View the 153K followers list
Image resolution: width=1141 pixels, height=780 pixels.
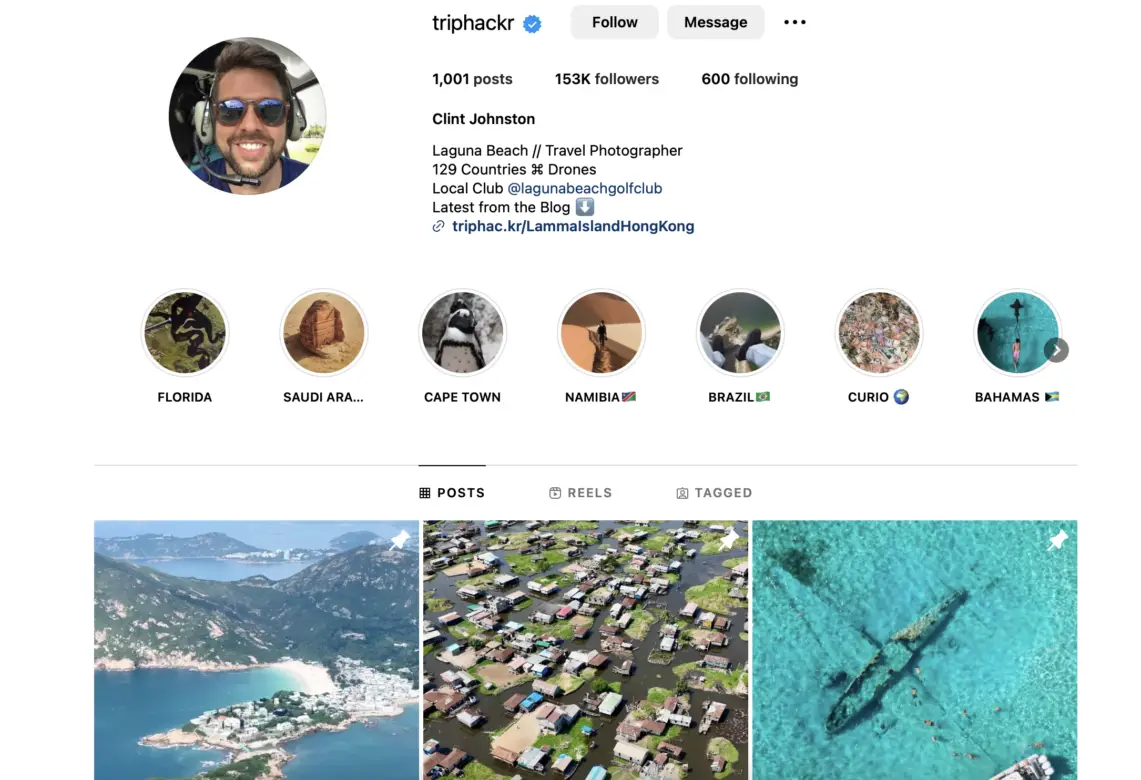607,79
